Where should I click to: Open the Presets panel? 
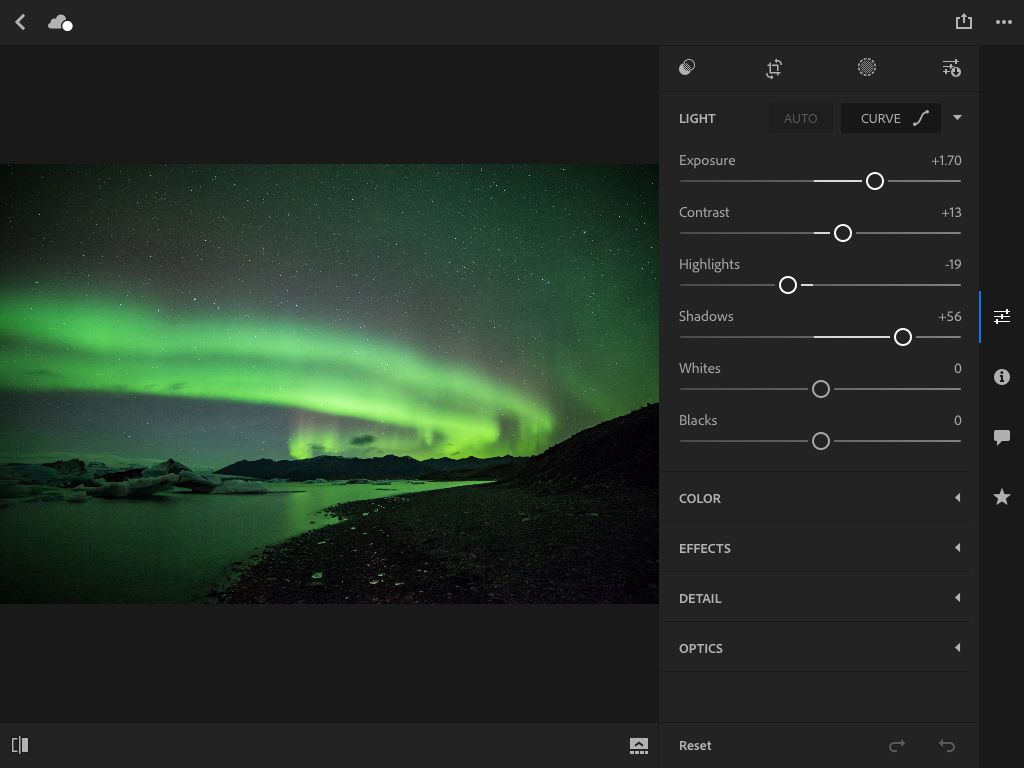click(x=950, y=68)
